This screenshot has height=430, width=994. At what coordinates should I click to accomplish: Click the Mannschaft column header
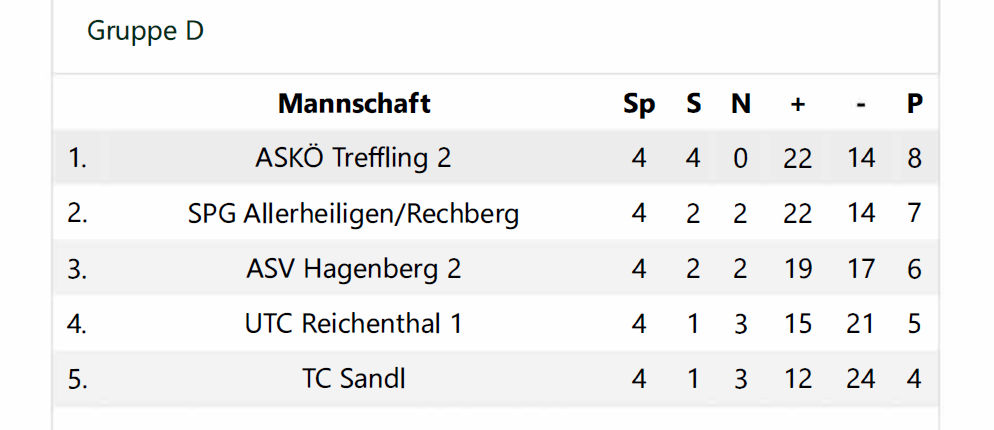(x=354, y=103)
